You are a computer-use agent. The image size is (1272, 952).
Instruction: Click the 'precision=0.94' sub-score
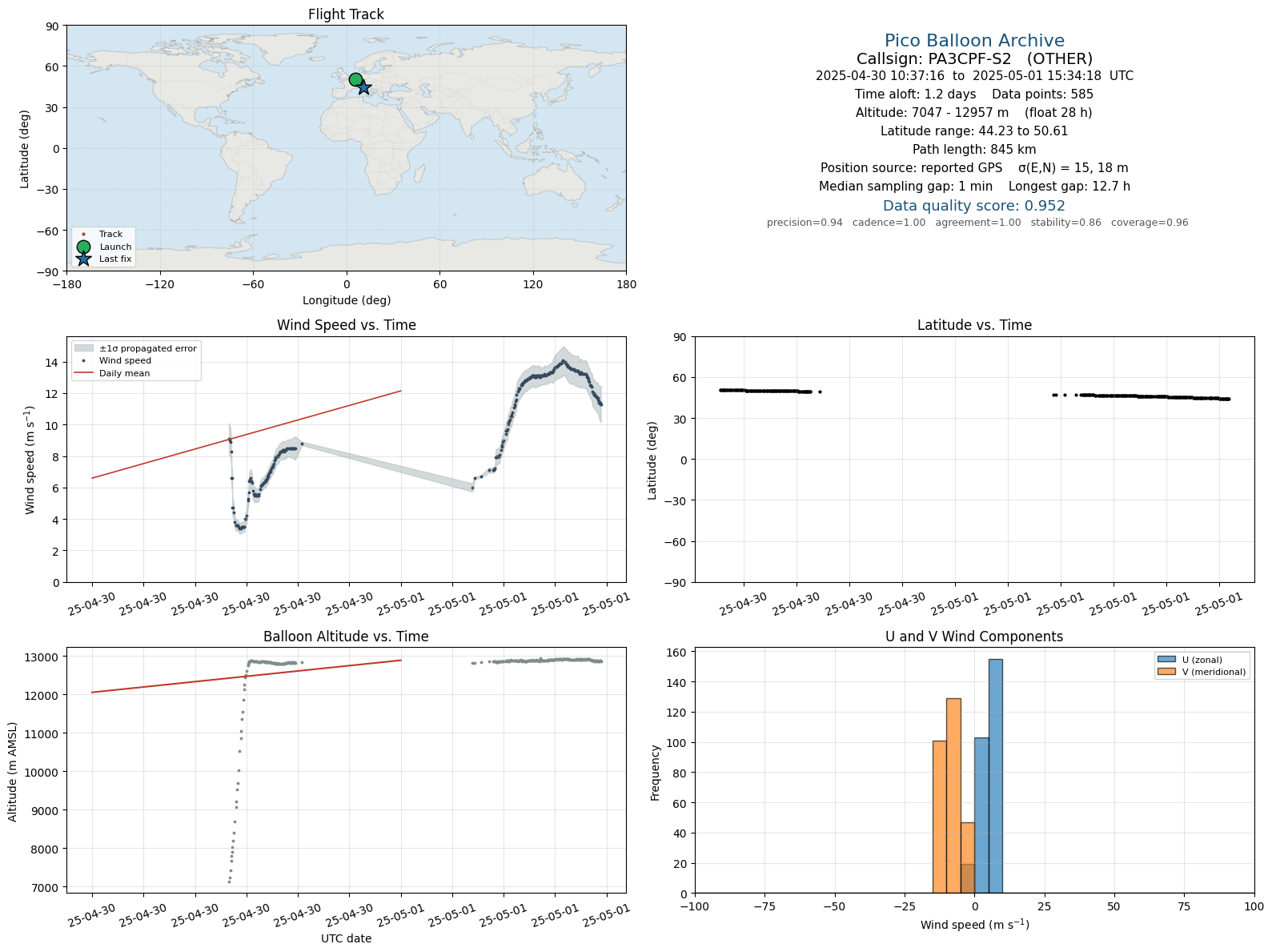pyautogui.click(x=805, y=223)
